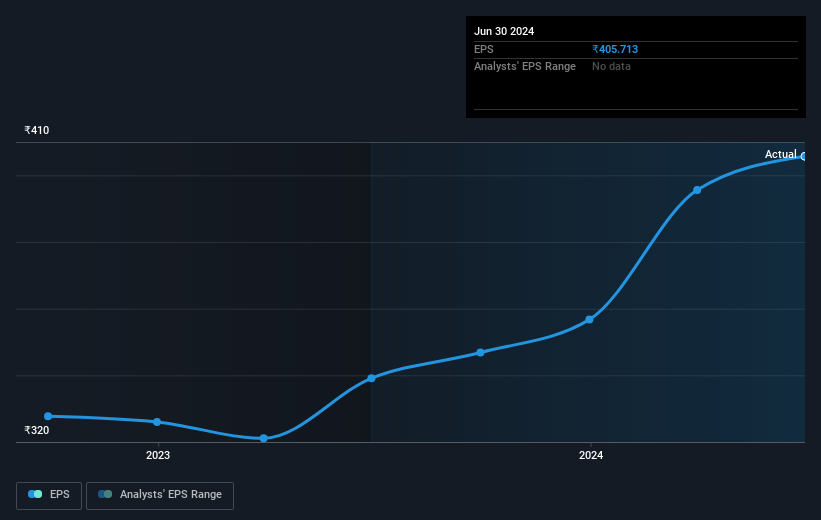Click the Jun 30 2024 tooltip date
Viewport: 821px width, 520px height.
pos(504,31)
